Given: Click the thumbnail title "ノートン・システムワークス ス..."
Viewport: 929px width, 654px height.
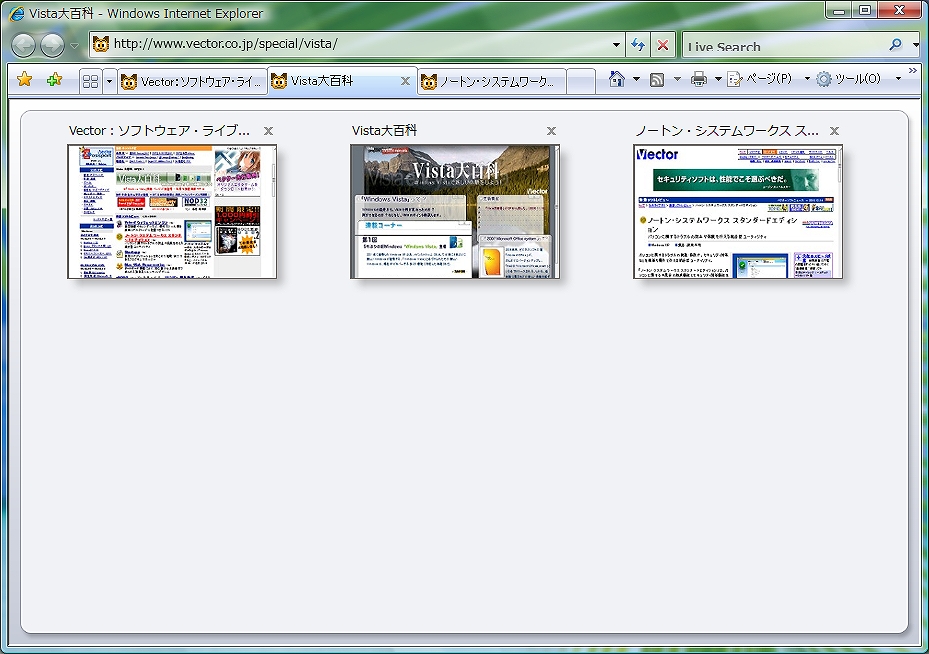Looking at the screenshot, I should click(726, 131).
